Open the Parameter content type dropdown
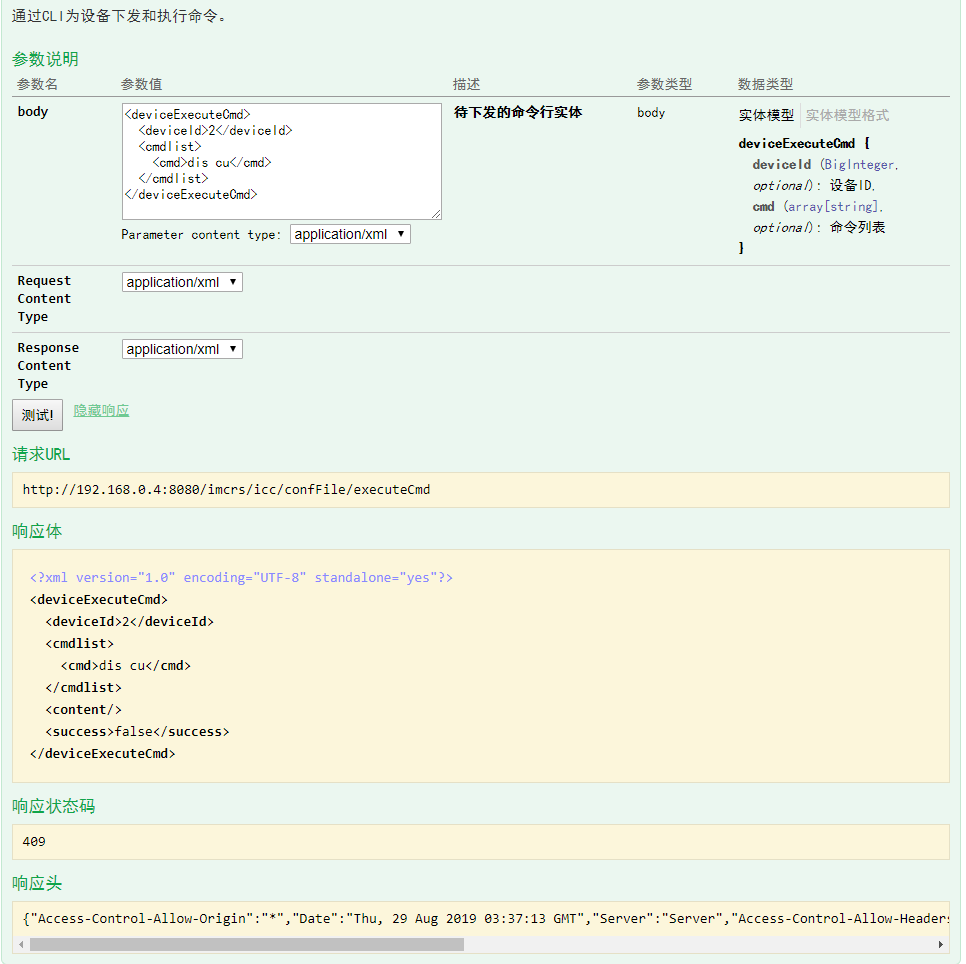The width and height of the screenshot is (966, 964). (x=350, y=235)
